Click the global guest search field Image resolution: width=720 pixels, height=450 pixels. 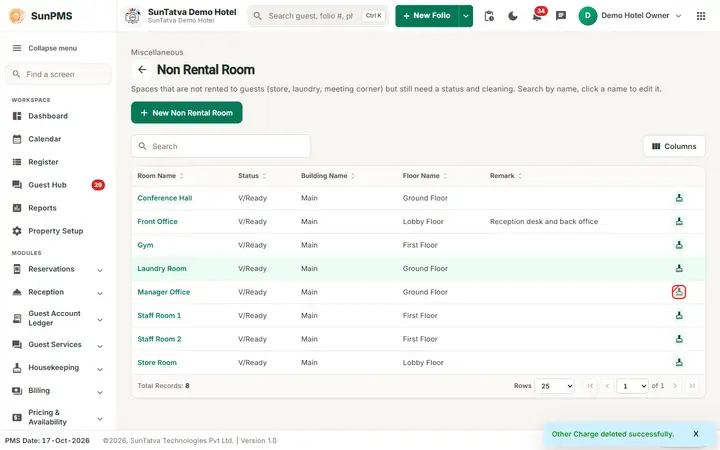[318, 16]
